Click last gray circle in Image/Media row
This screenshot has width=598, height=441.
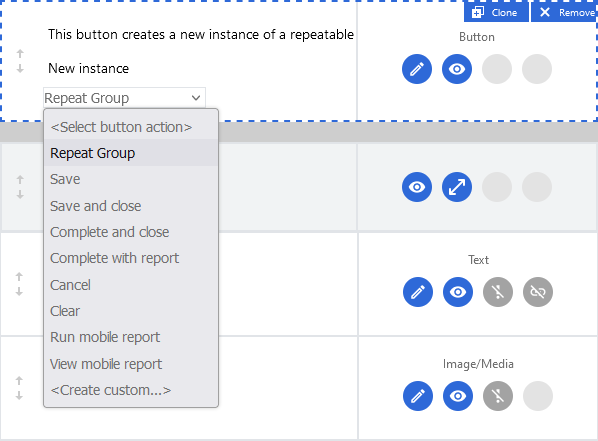(538, 396)
